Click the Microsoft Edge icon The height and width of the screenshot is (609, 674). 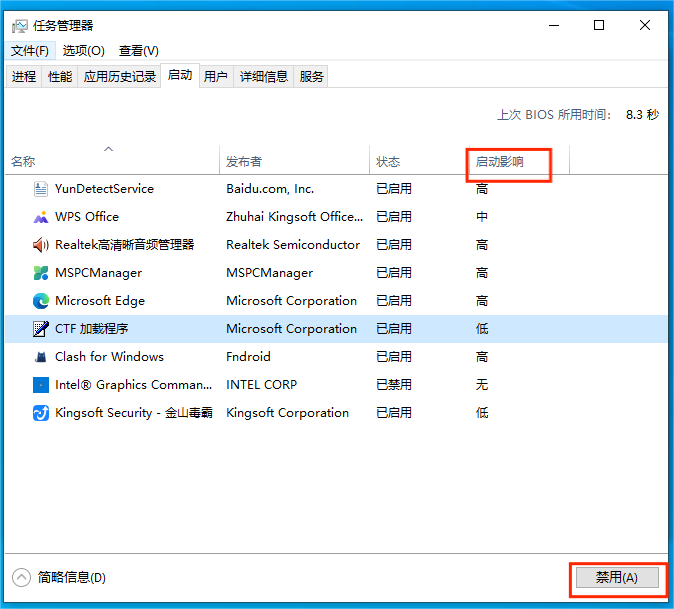[x=41, y=301]
